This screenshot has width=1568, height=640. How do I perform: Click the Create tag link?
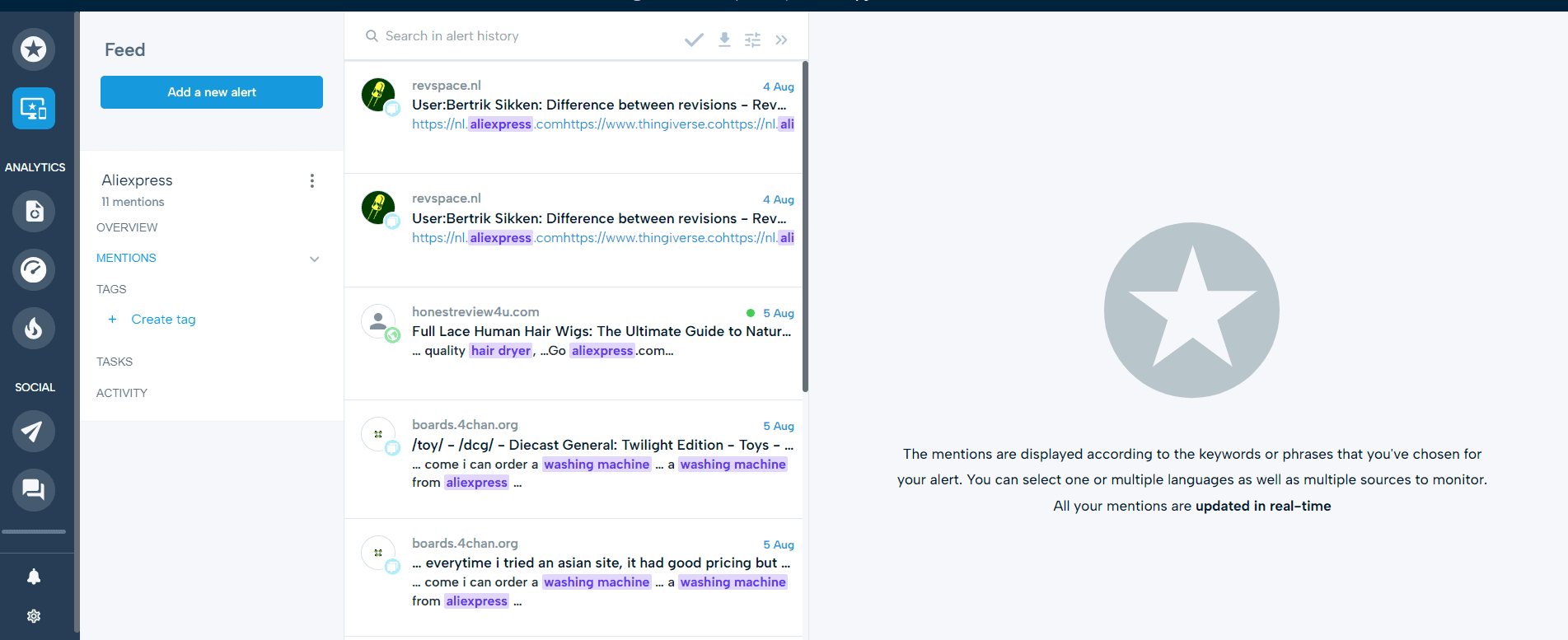click(x=163, y=320)
